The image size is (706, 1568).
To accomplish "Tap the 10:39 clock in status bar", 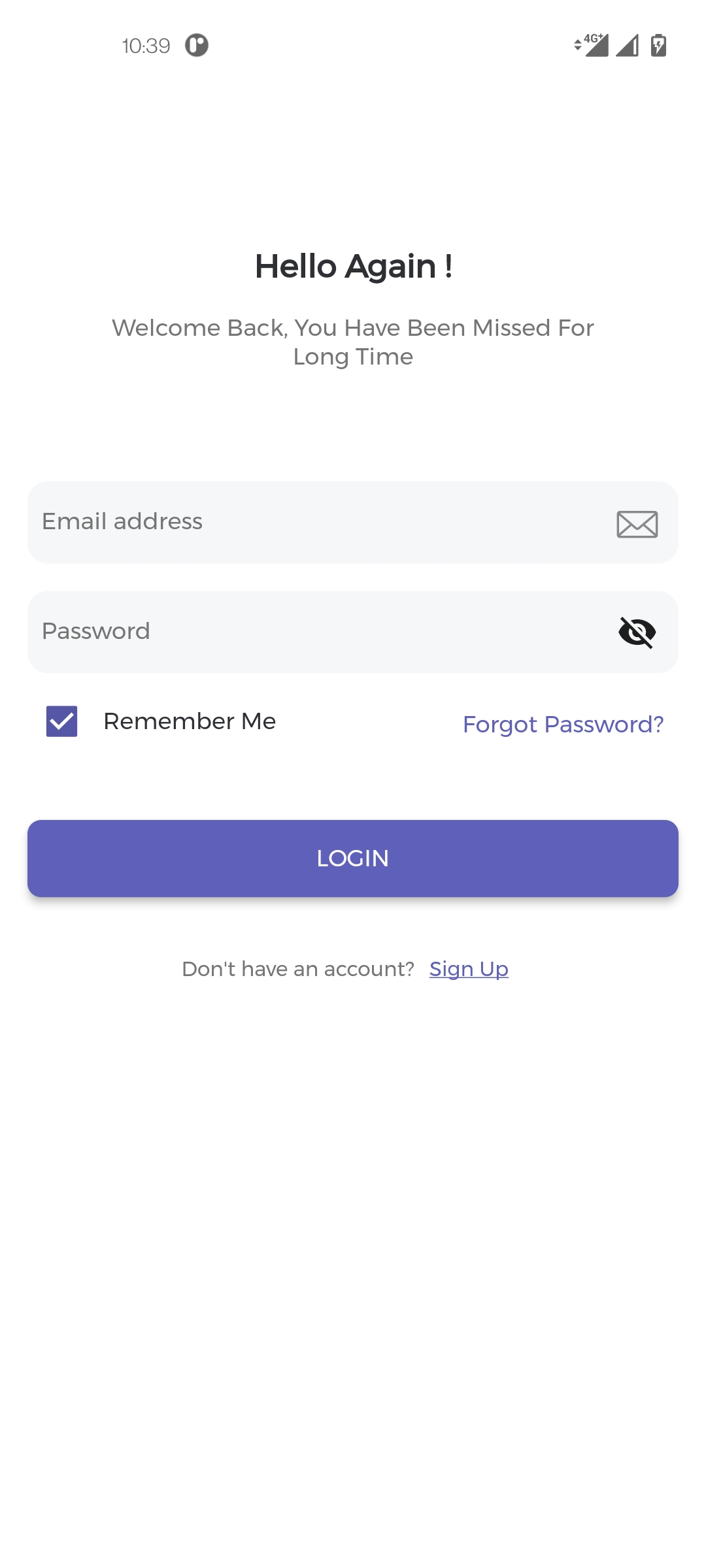I will [146, 46].
